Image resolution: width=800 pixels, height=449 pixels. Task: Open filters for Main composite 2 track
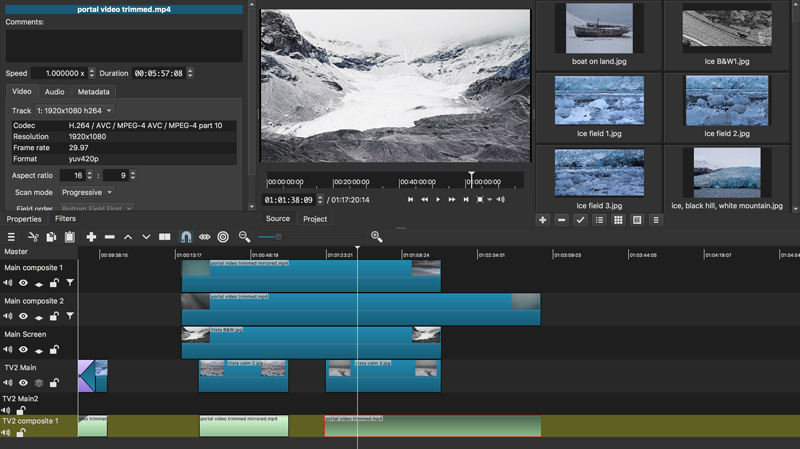[70, 316]
